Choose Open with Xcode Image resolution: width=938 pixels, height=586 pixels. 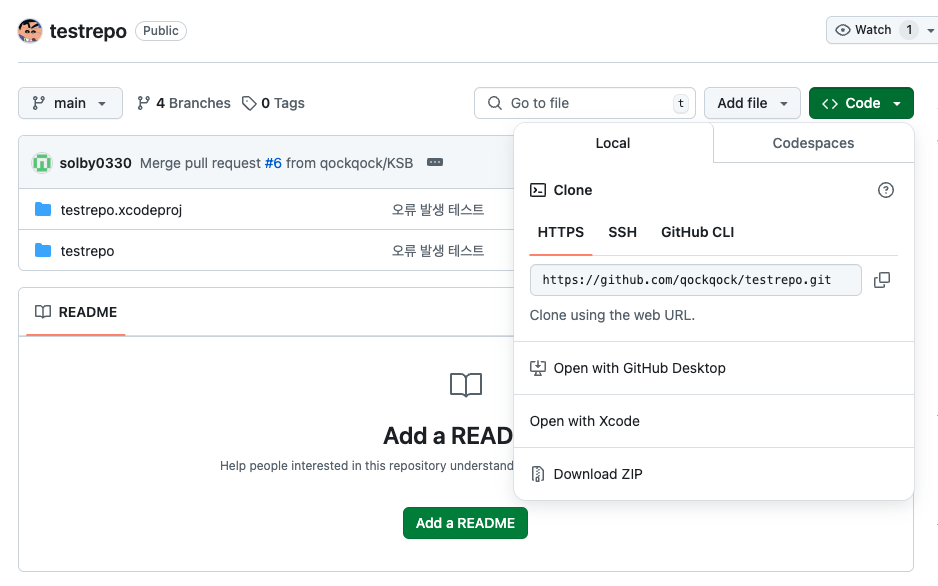[713, 421]
